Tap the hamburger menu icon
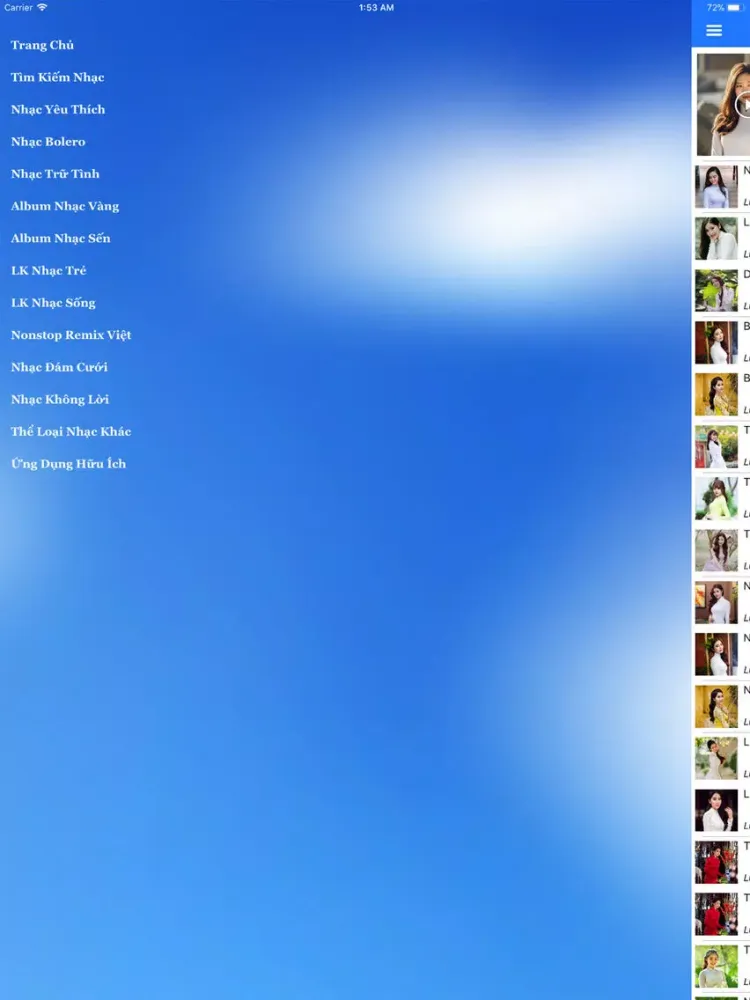The height and width of the screenshot is (1000, 750). (x=714, y=31)
